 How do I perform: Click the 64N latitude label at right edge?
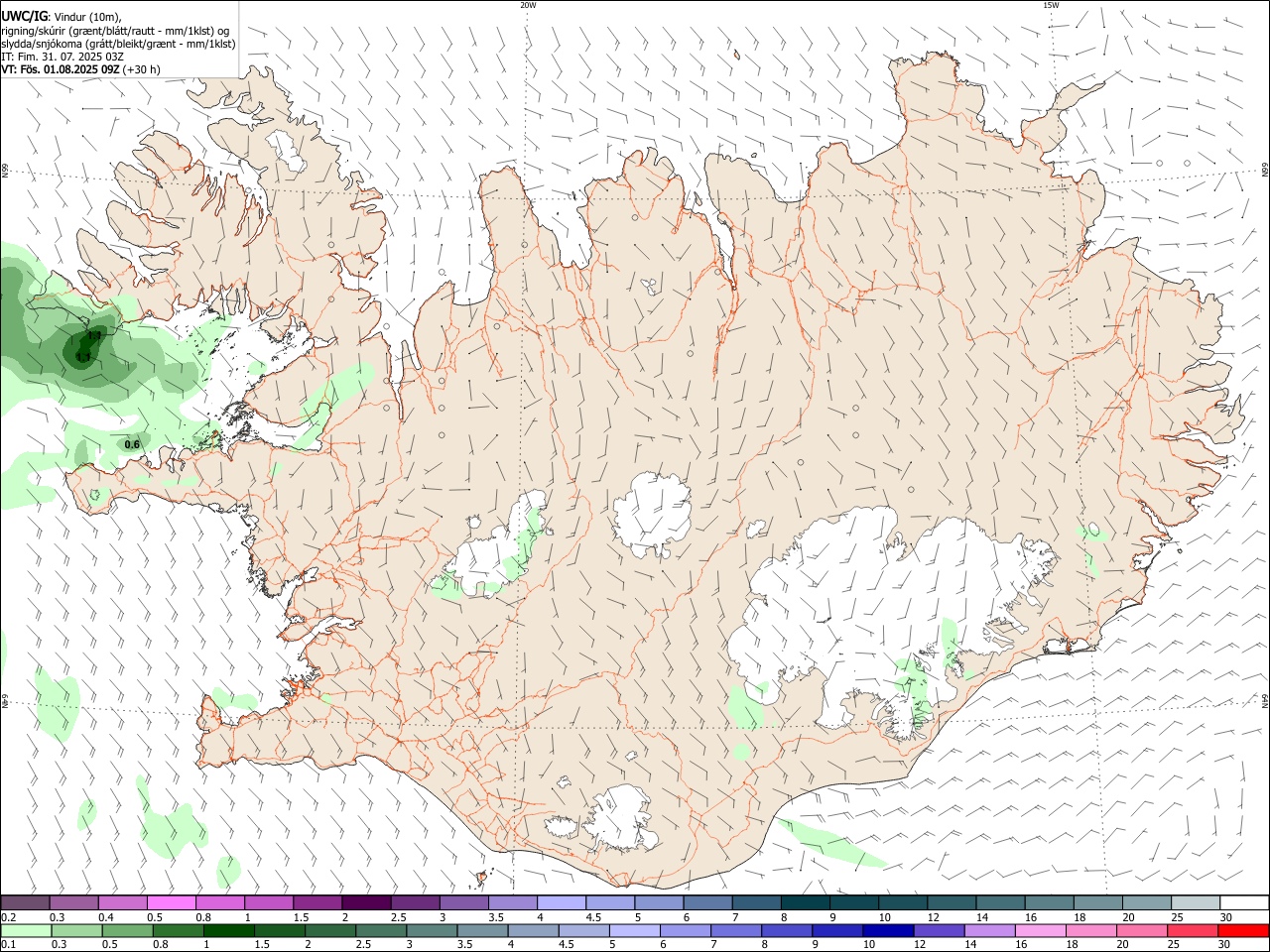[1265, 700]
